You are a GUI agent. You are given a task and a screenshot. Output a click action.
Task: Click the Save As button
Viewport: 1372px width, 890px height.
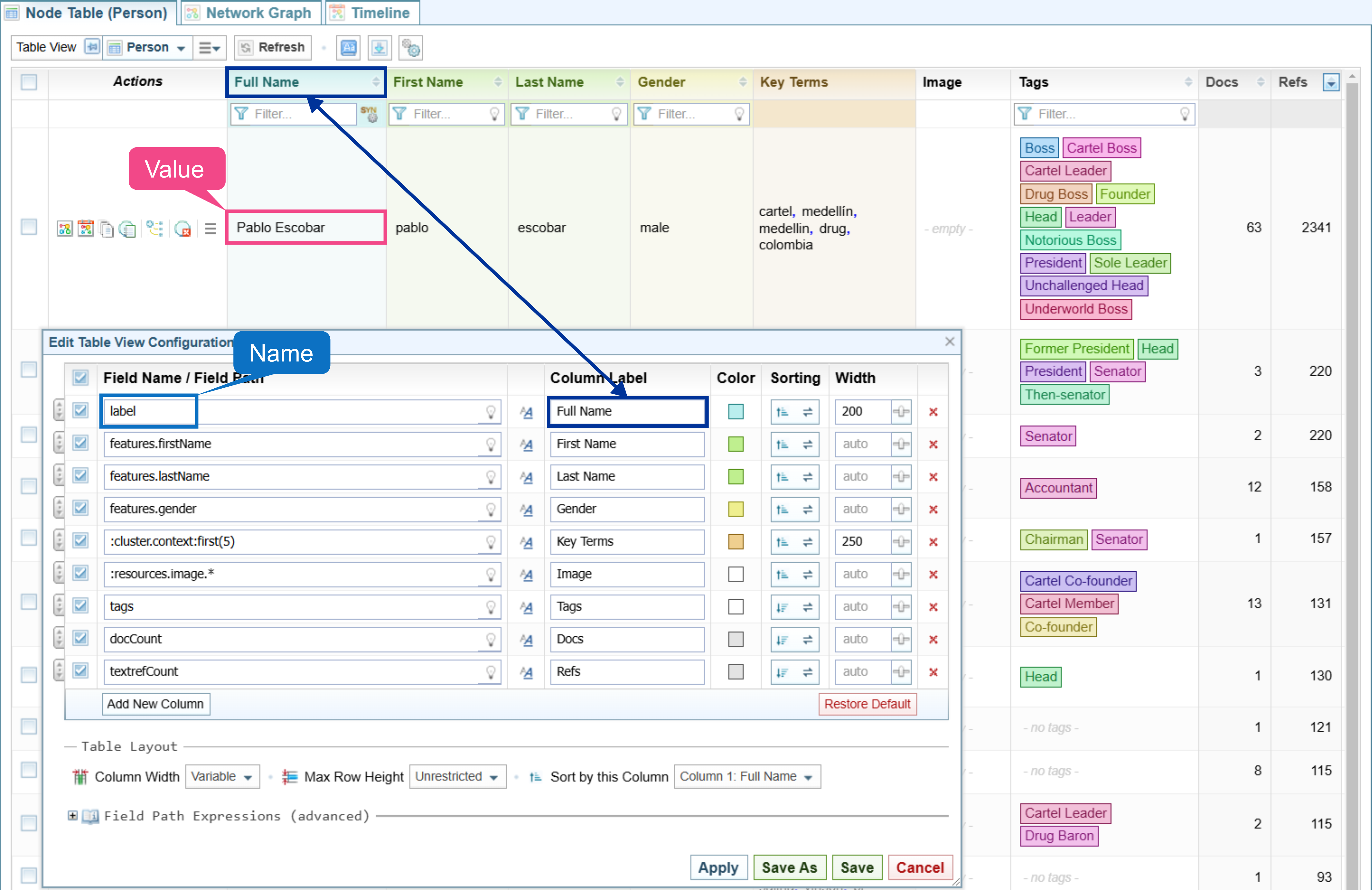coord(789,867)
